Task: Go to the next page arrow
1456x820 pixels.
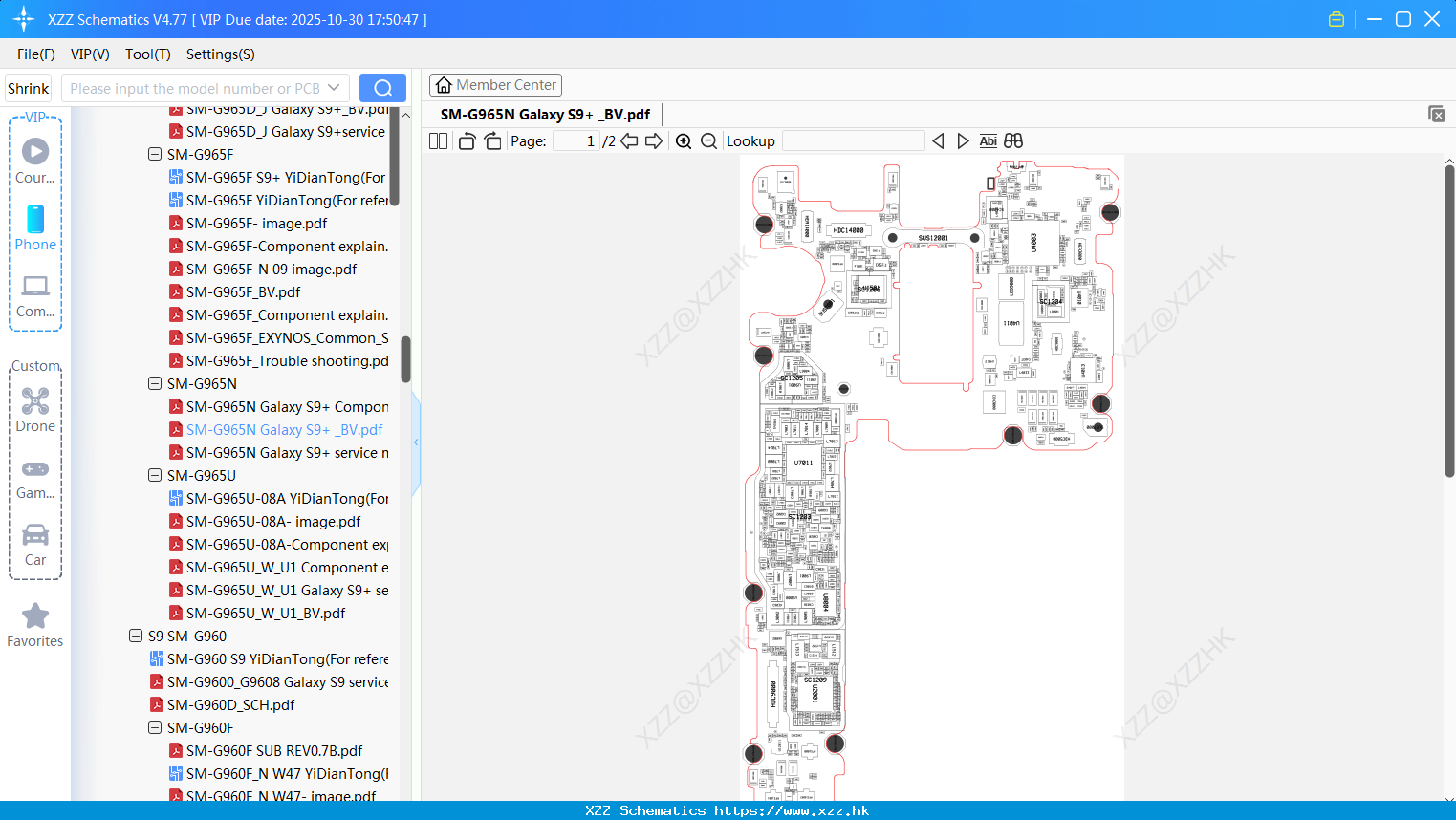Action: coord(654,140)
